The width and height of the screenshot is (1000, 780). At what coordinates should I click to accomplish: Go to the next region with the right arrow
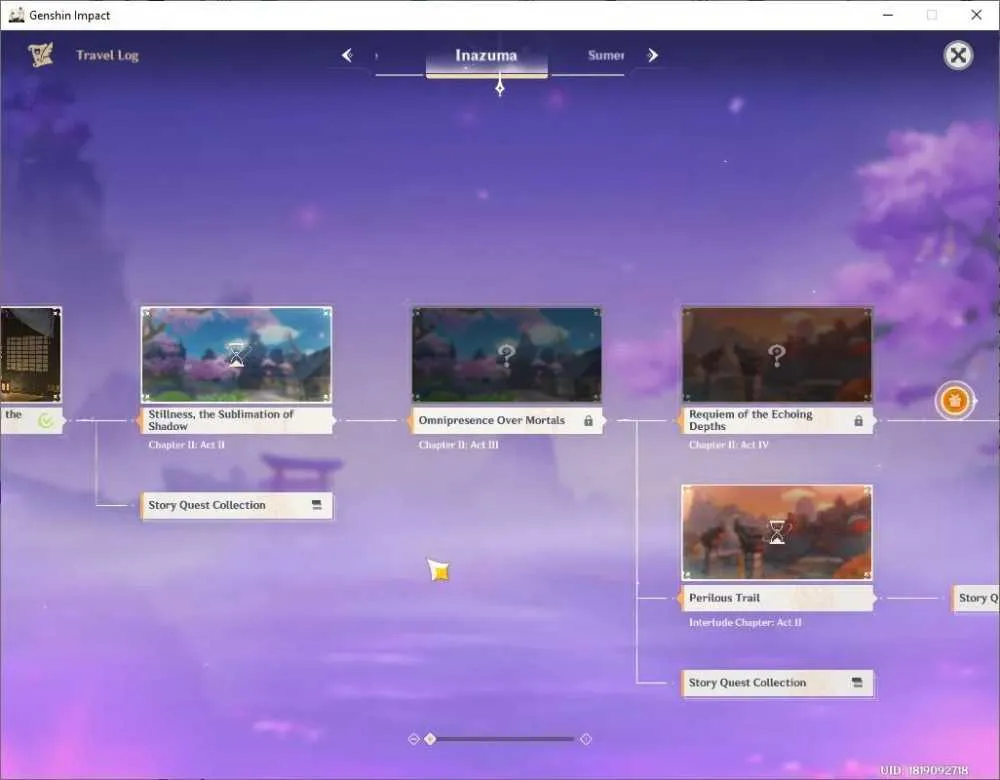652,55
